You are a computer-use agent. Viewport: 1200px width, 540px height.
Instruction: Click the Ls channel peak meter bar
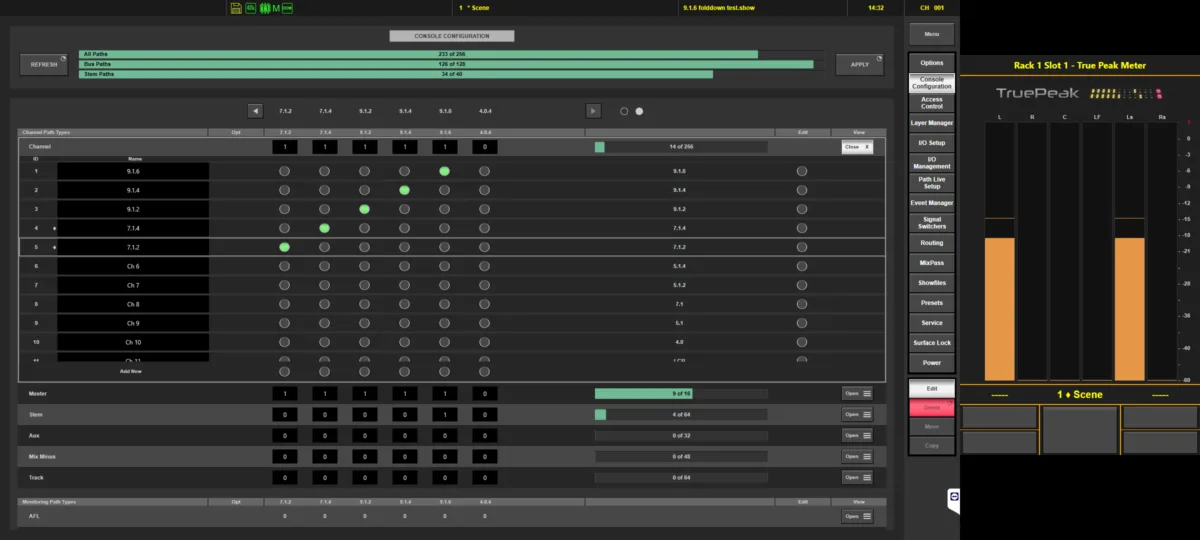[x=1129, y=252]
